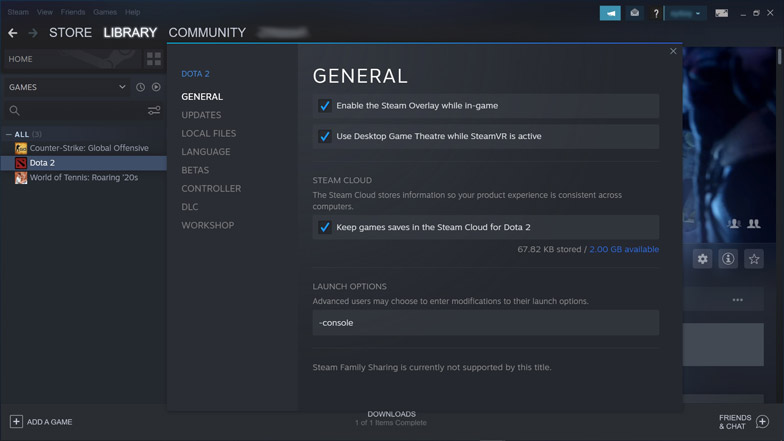Go to the Library tab

130,32
